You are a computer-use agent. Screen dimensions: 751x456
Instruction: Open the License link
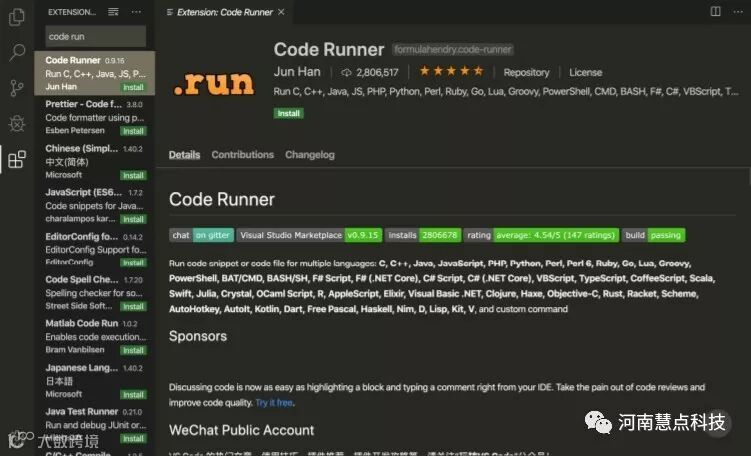(x=585, y=72)
